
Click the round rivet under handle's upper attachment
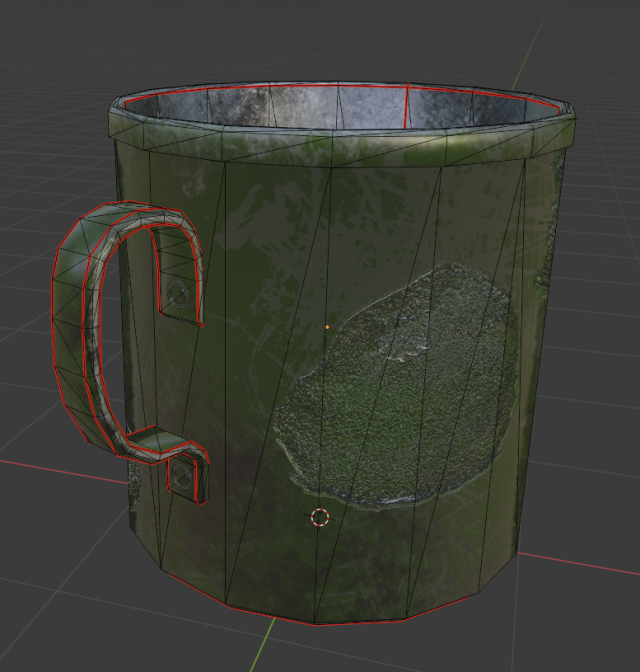tap(176, 294)
